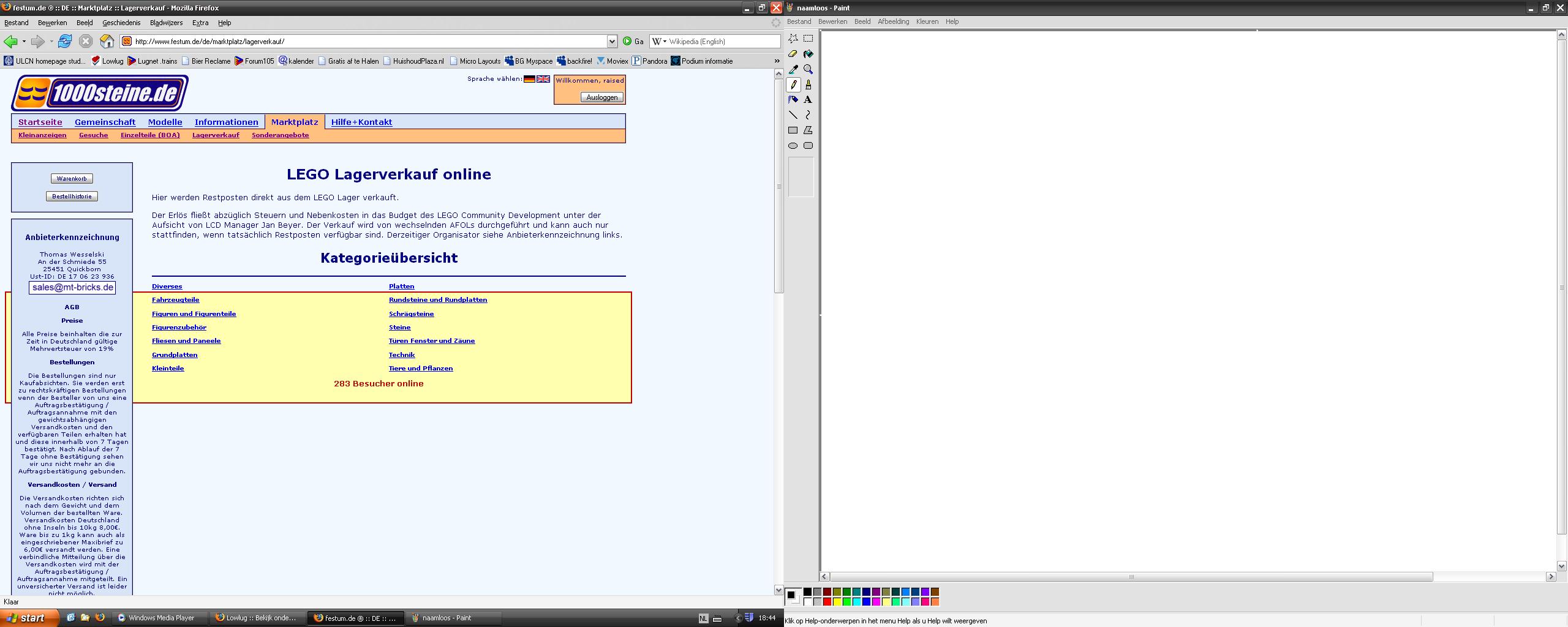Switch site language to German flag
The image size is (1568, 627).
(x=530, y=79)
